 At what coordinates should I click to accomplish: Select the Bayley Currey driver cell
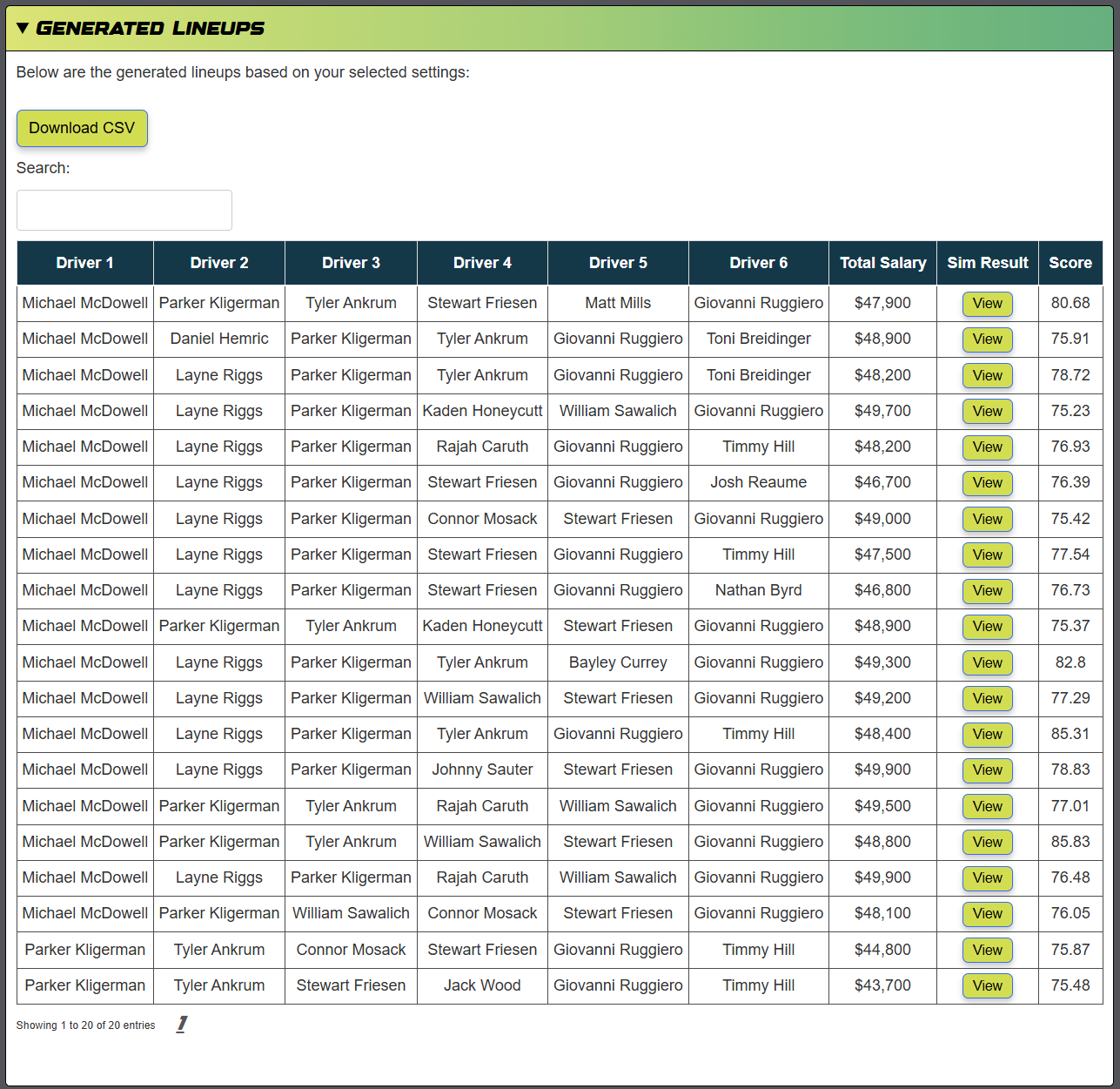tap(618, 662)
